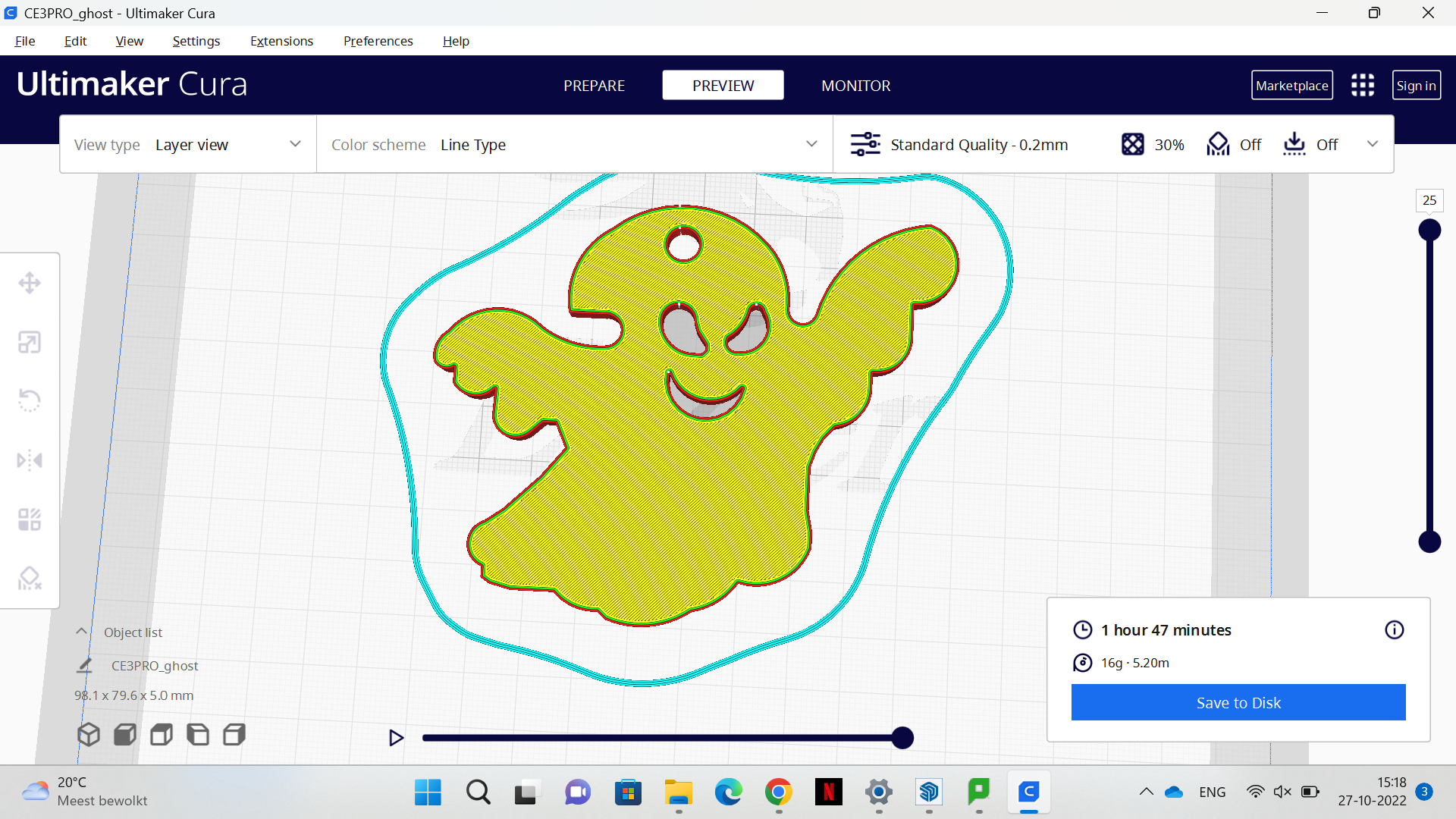Click Save to Disk
Screen dimensions: 1456x819
pyautogui.click(x=1238, y=703)
